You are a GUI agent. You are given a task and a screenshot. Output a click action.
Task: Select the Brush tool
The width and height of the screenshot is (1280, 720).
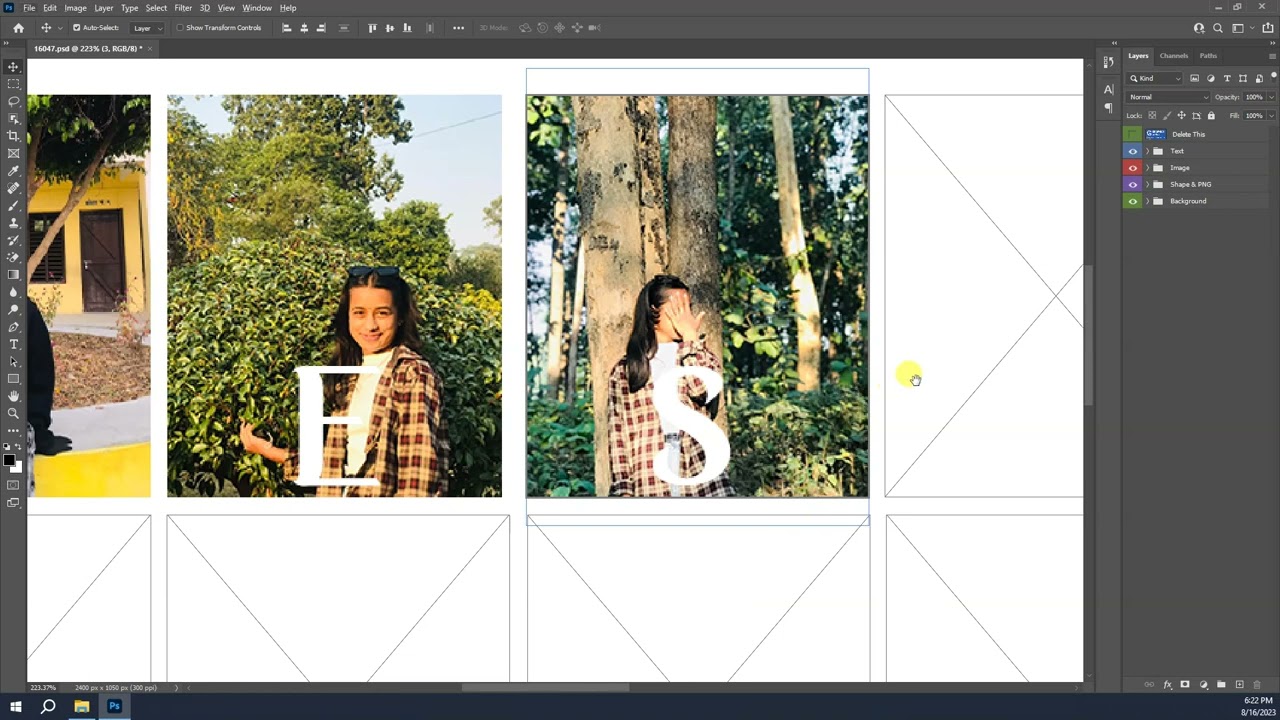(13, 205)
